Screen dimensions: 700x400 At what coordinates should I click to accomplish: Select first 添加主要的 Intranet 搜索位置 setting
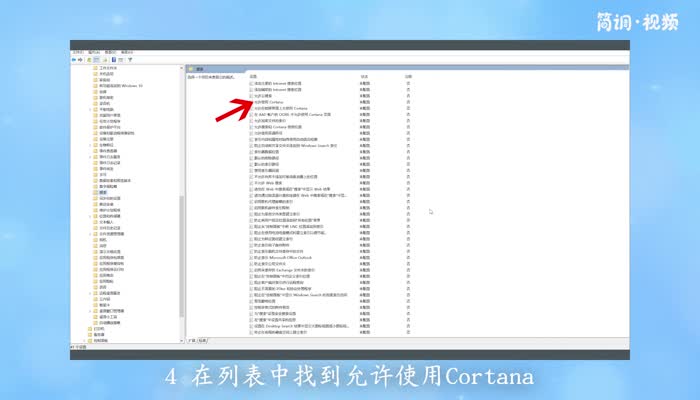(278, 83)
